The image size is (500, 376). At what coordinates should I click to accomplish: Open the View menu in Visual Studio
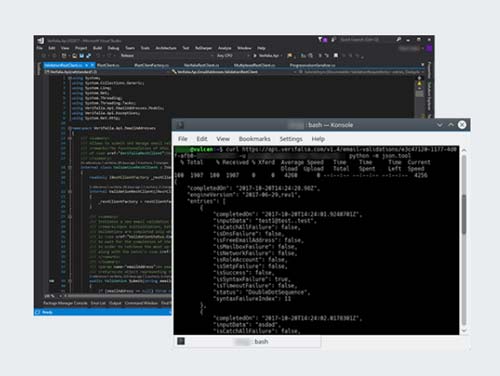point(65,48)
